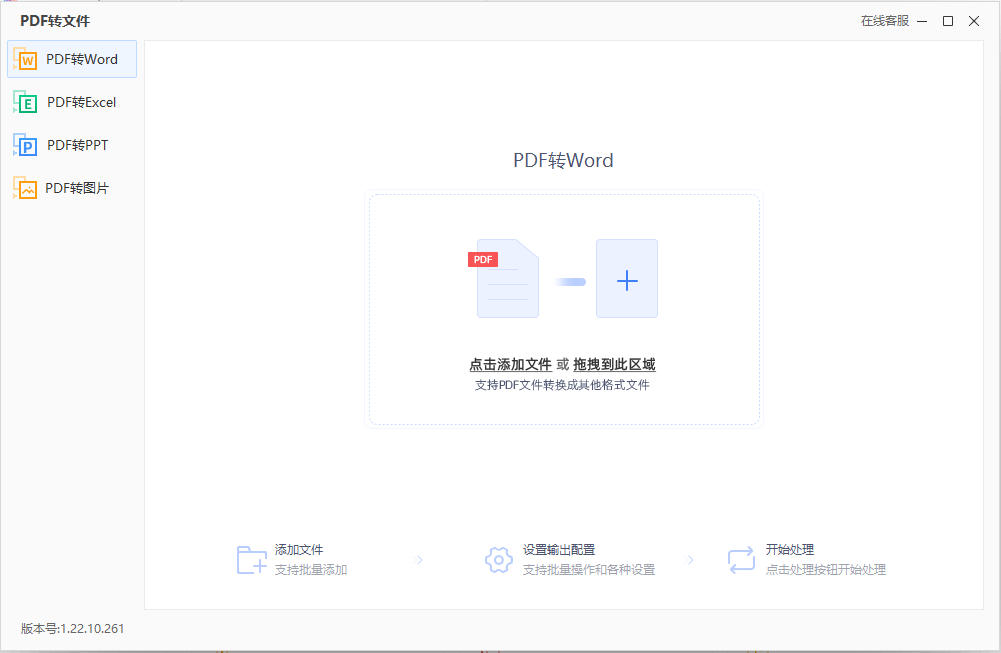Click the cycle arrows icon beside 开始处理

pyautogui.click(x=741, y=560)
